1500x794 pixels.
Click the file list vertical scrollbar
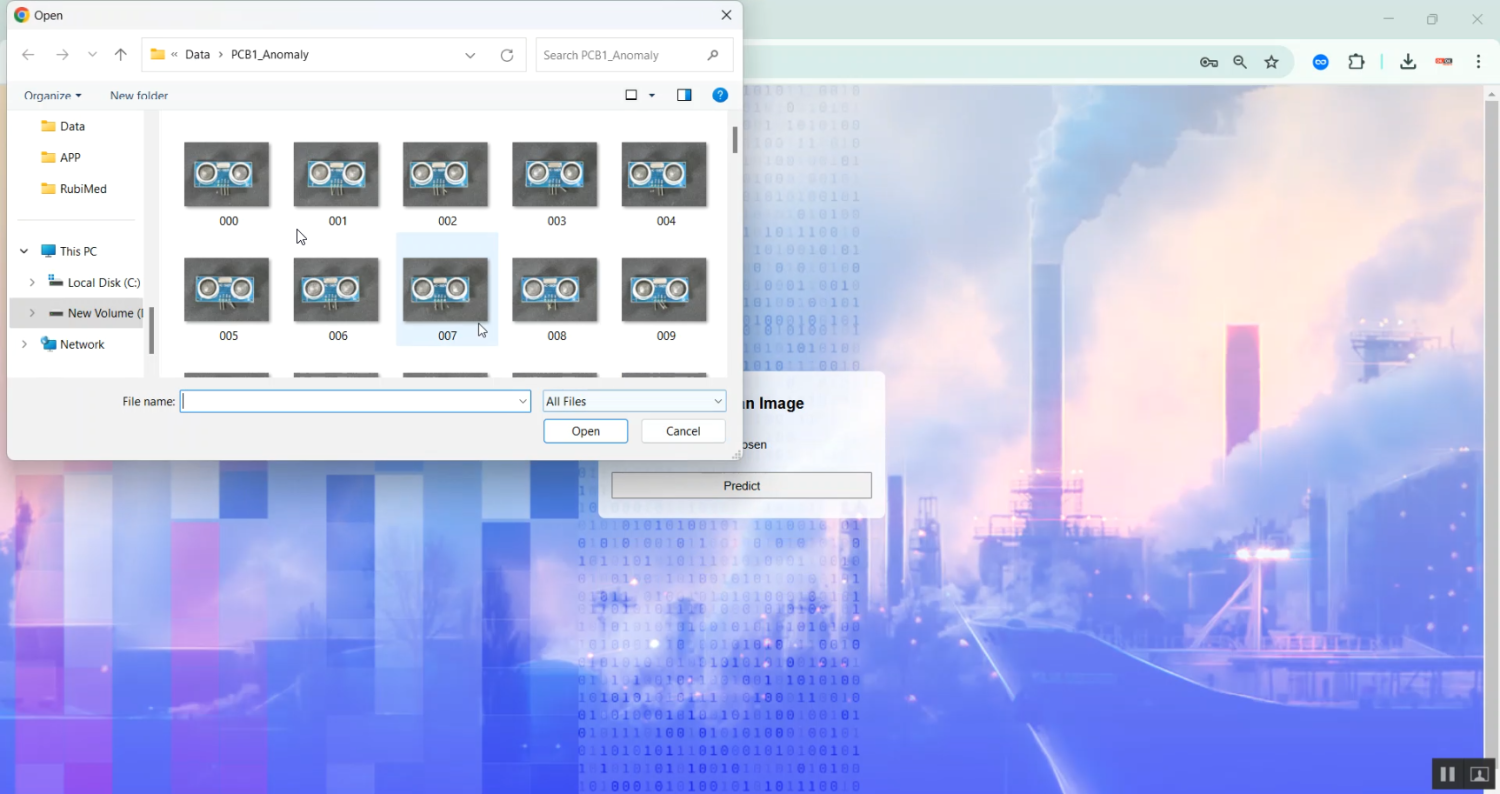click(x=735, y=140)
